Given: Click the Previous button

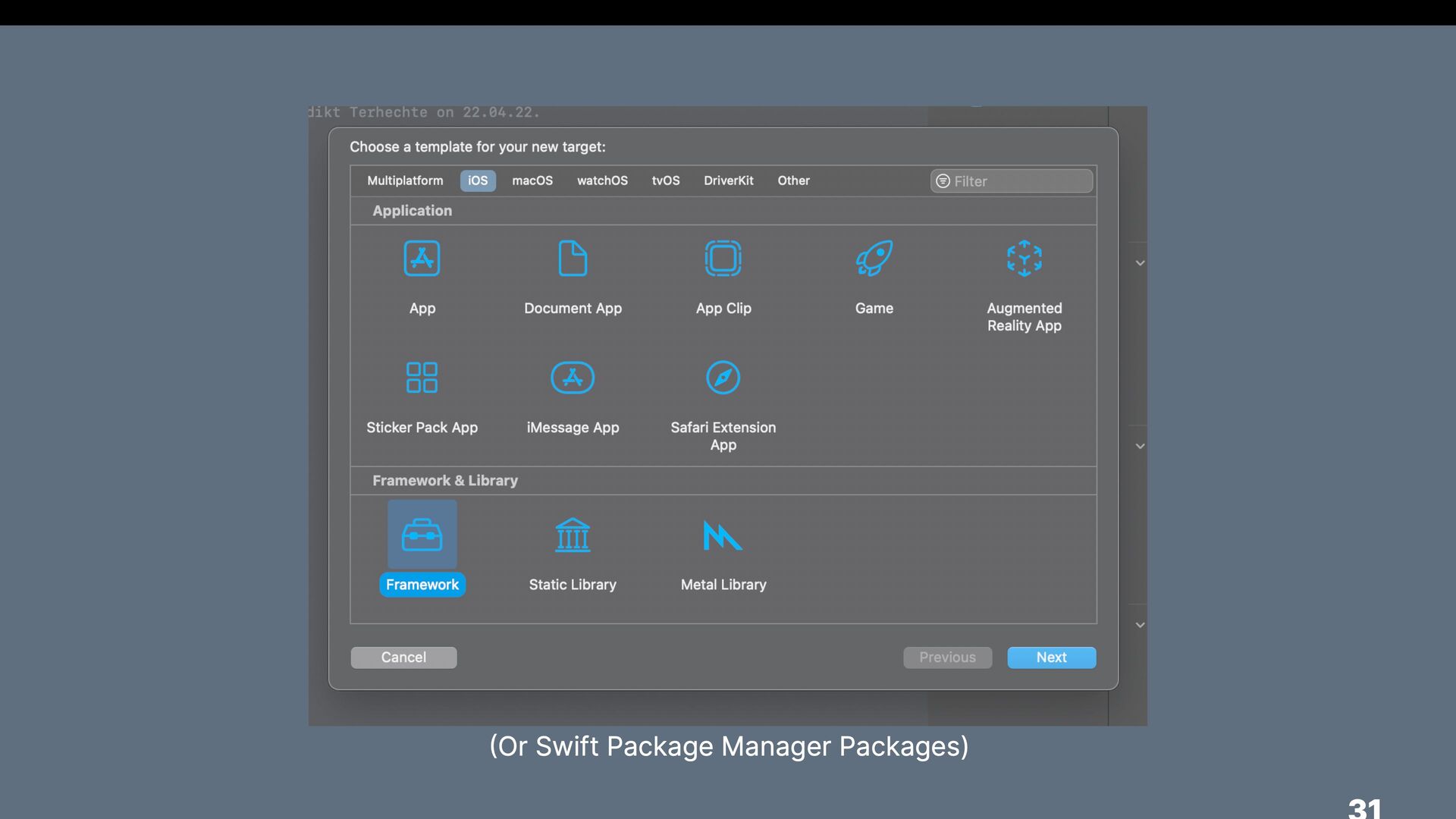Looking at the screenshot, I should [x=947, y=657].
